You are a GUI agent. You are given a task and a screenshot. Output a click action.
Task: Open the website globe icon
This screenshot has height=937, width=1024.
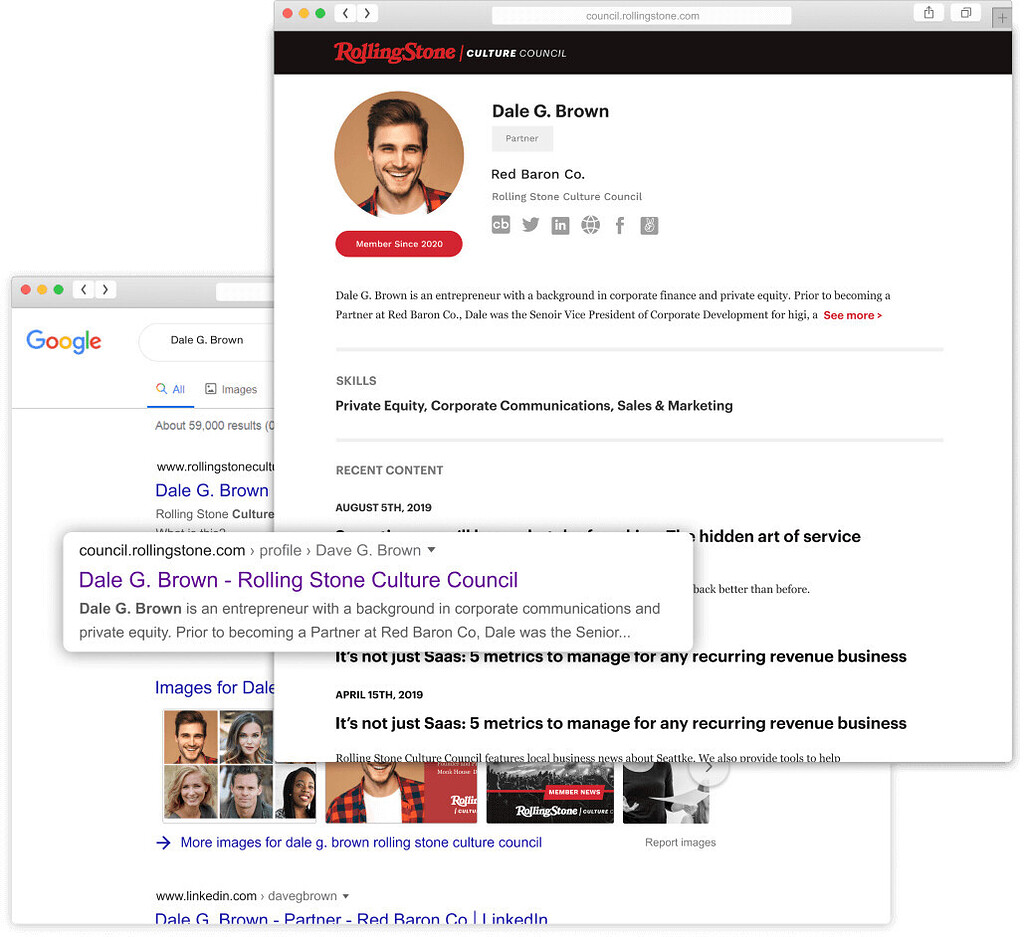(592, 225)
